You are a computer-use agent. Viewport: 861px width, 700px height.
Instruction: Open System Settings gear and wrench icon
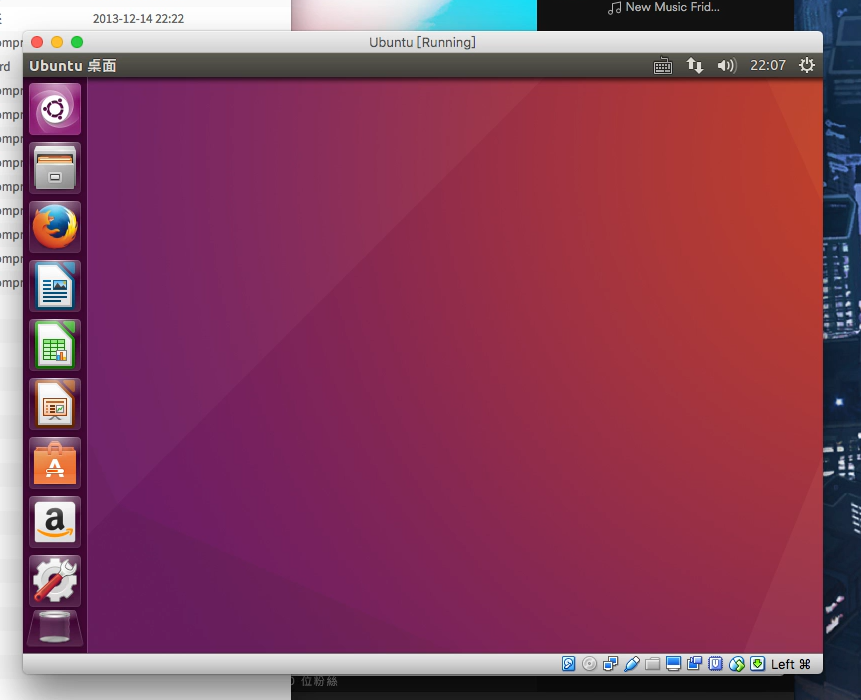click(x=55, y=581)
